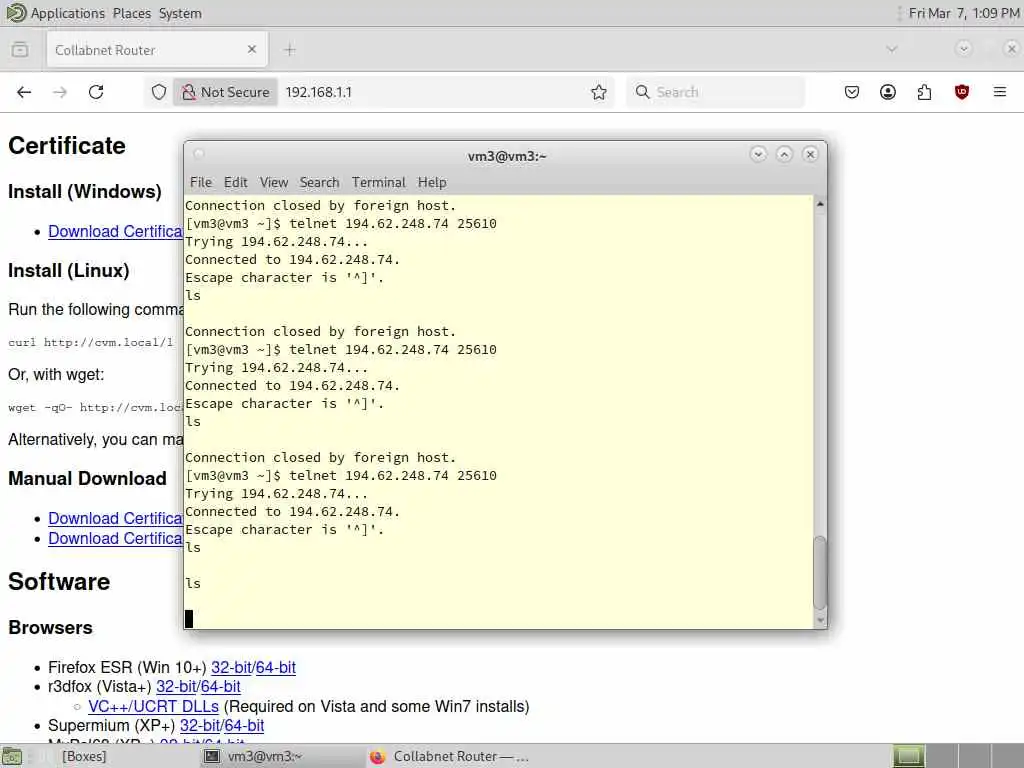Open the Pocket save icon
The height and width of the screenshot is (768, 1024).
(x=852, y=92)
